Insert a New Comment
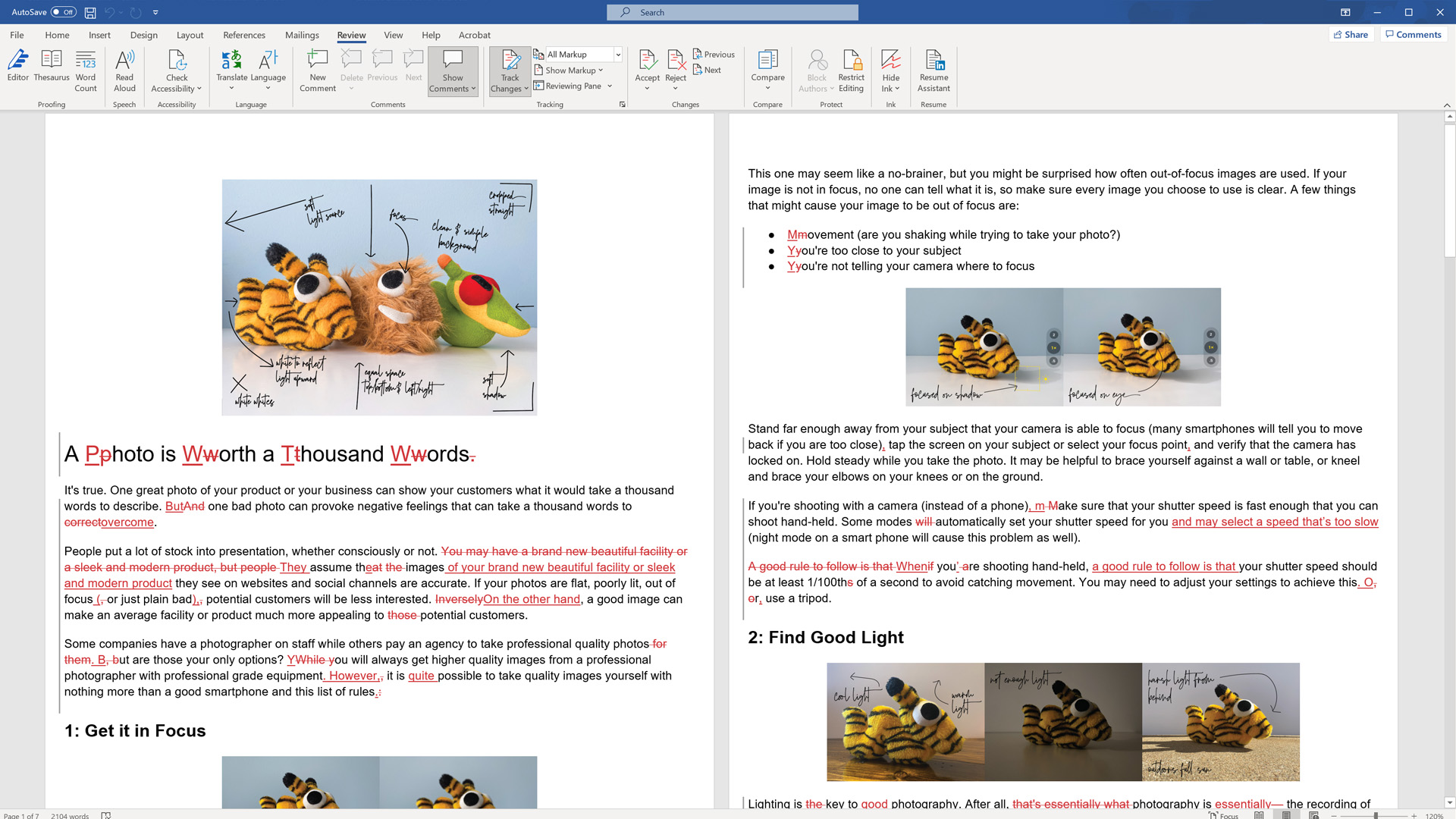 (x=317, y=72)
